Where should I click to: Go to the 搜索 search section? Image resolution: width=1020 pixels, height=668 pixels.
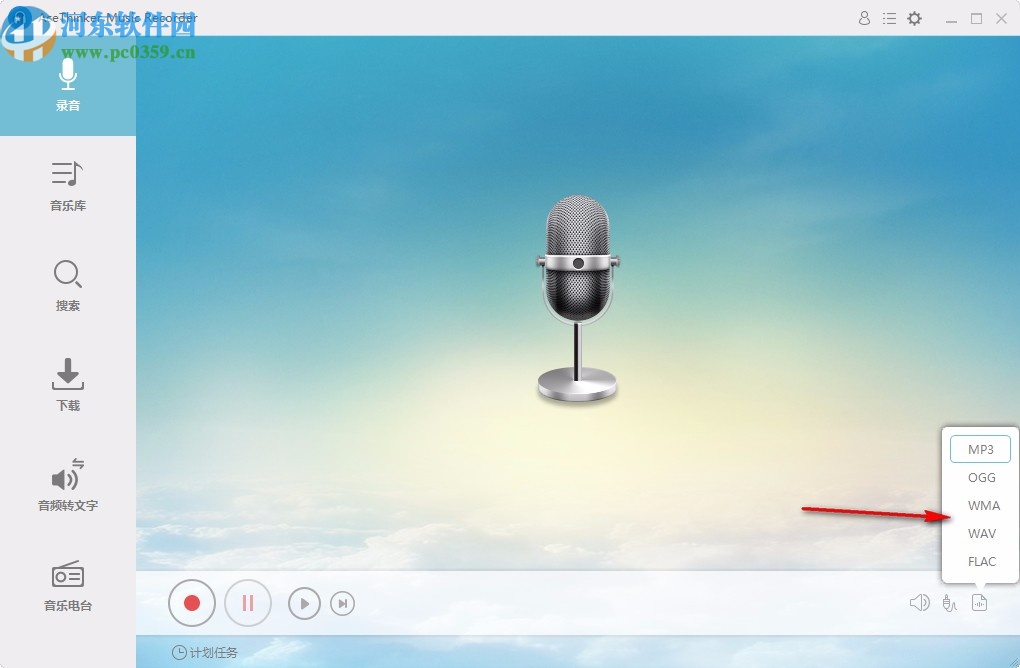[x=68, y=286]
